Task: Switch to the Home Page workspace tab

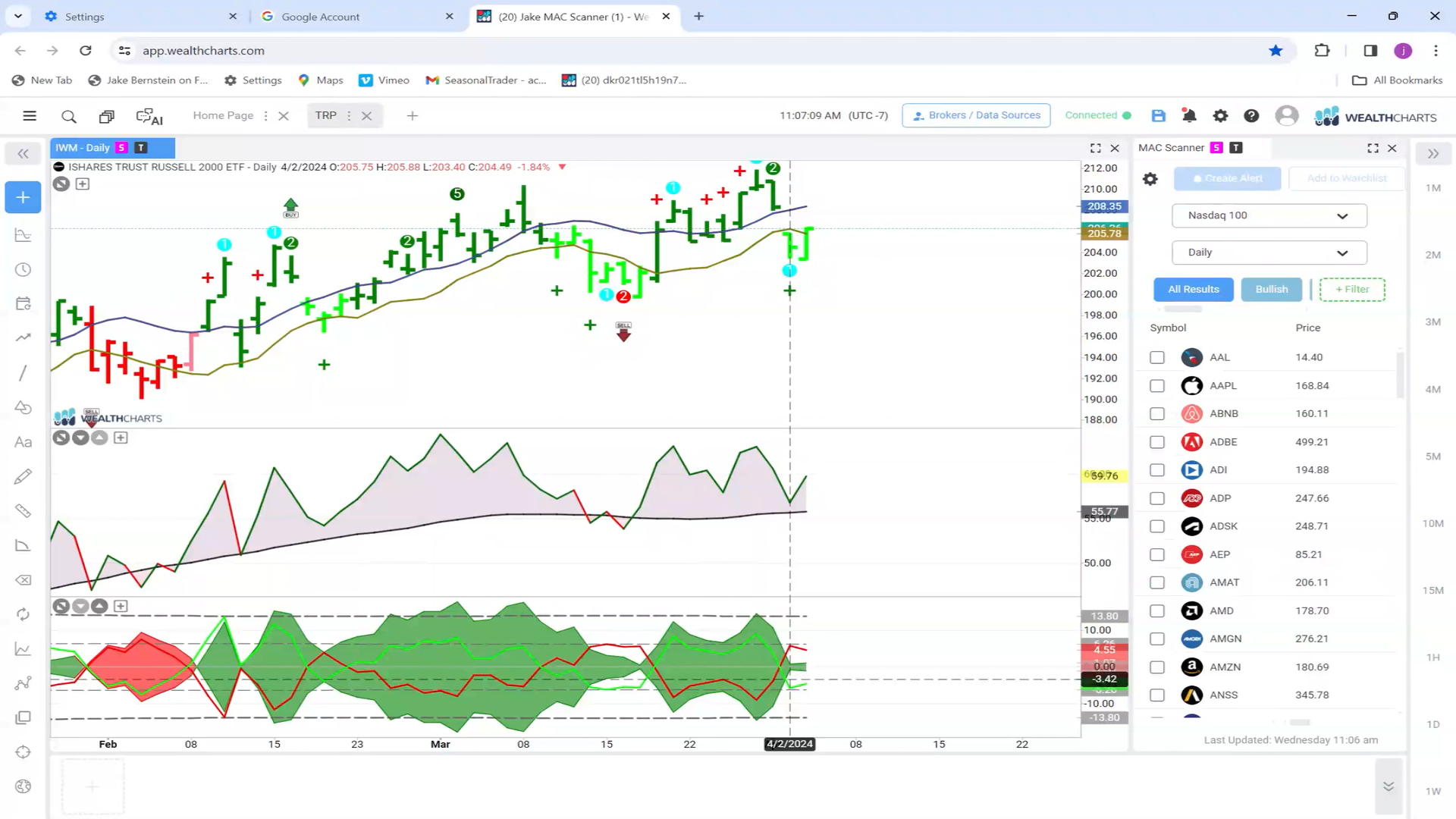Action: click(x=223, y=115)
